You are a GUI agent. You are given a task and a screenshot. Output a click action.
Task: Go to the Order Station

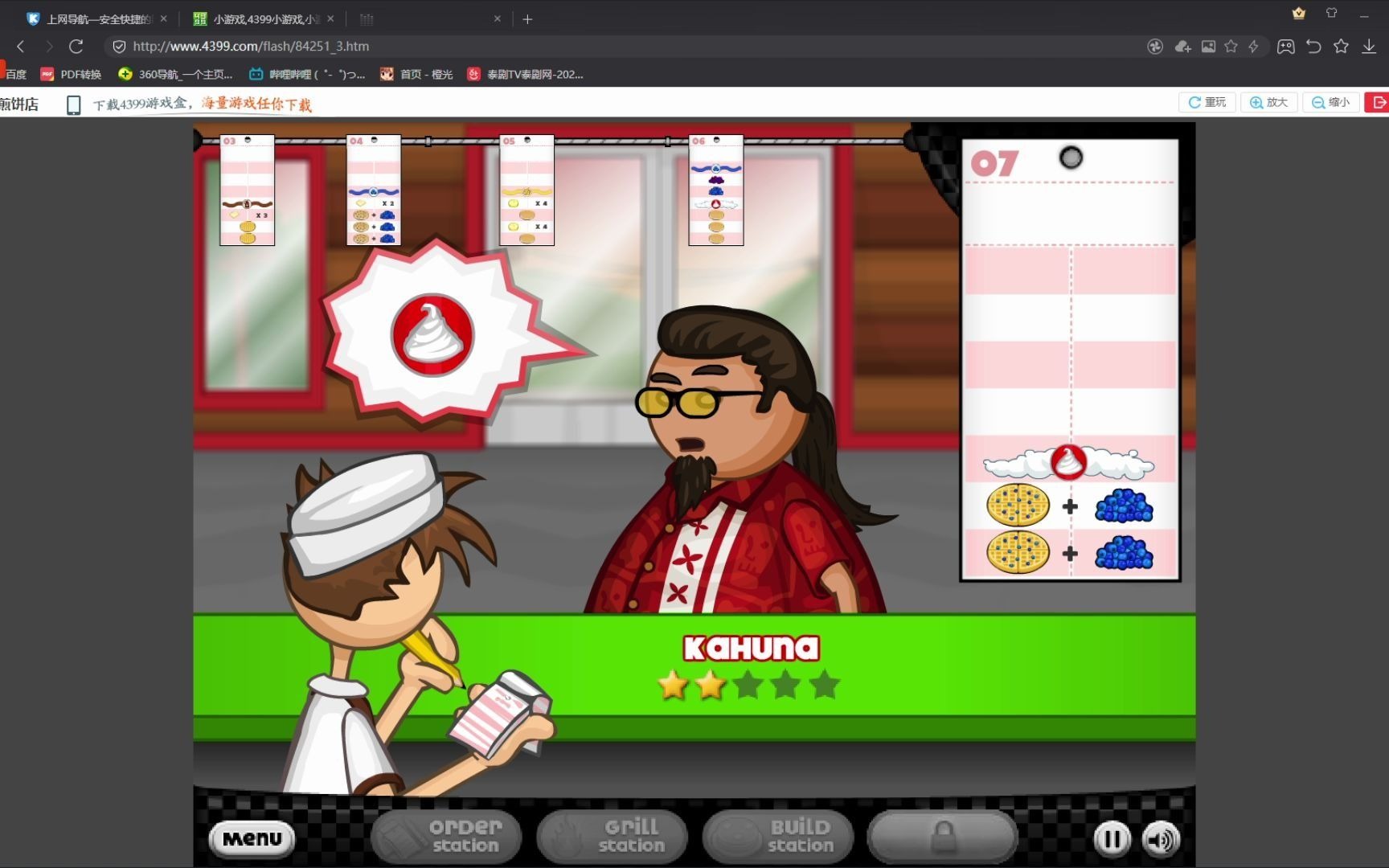pos(446,836)
